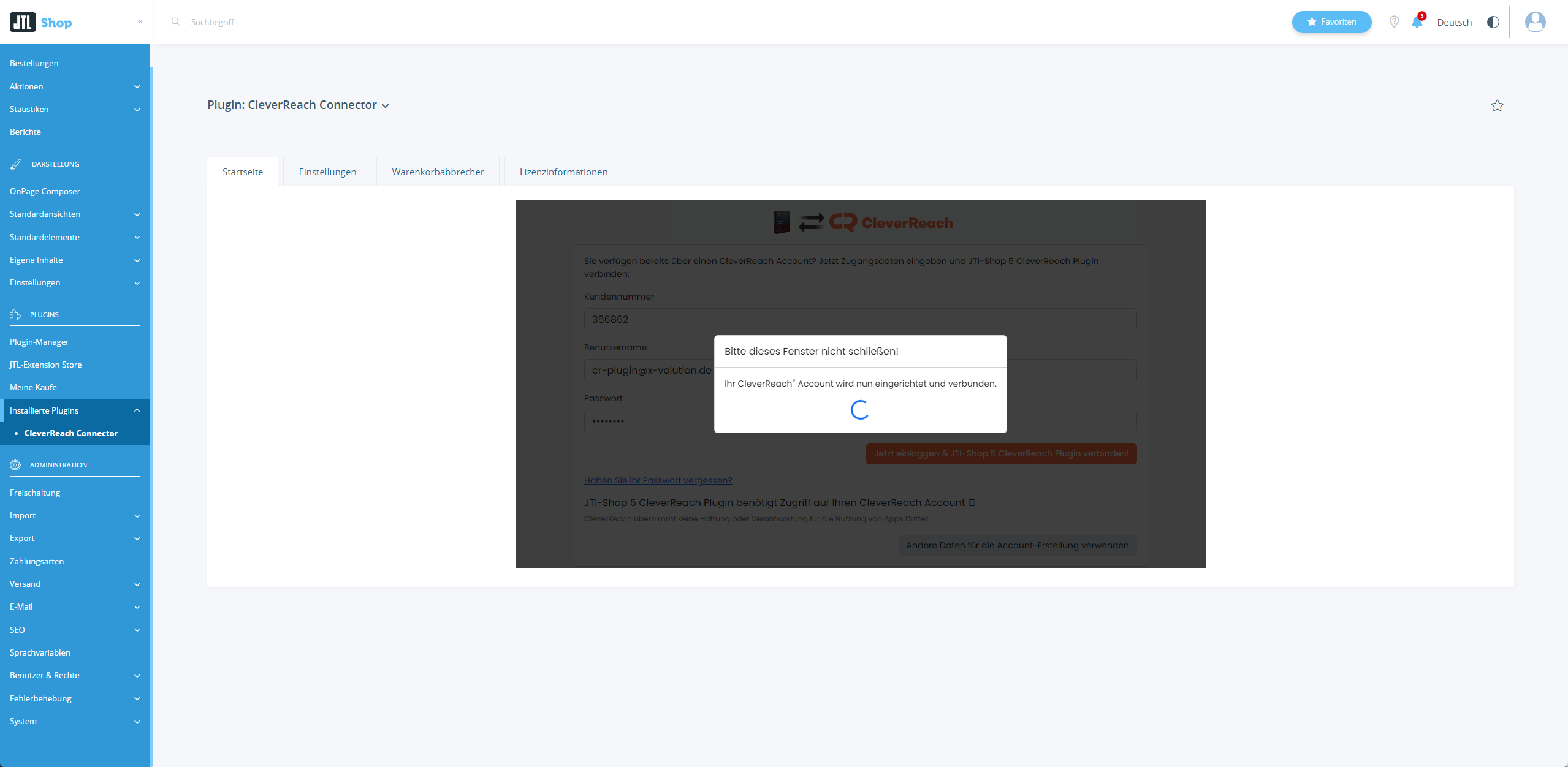Image resolution: width=1568 pixels, height=767 pixels.
Task: Expand Fehlerbehebung submenu
Action: tap(75, 698)
